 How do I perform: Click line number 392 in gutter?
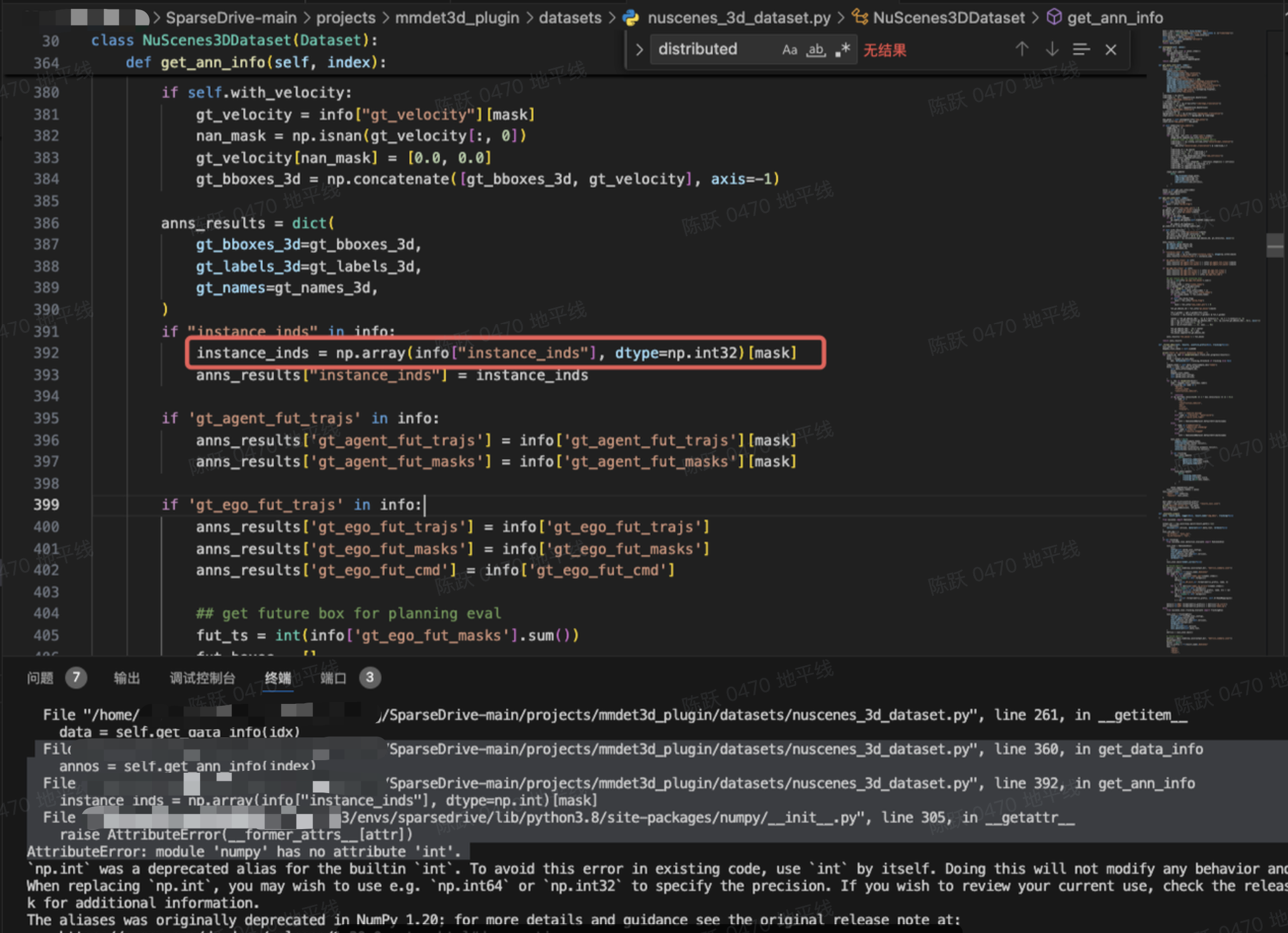[x=46, y=353]
